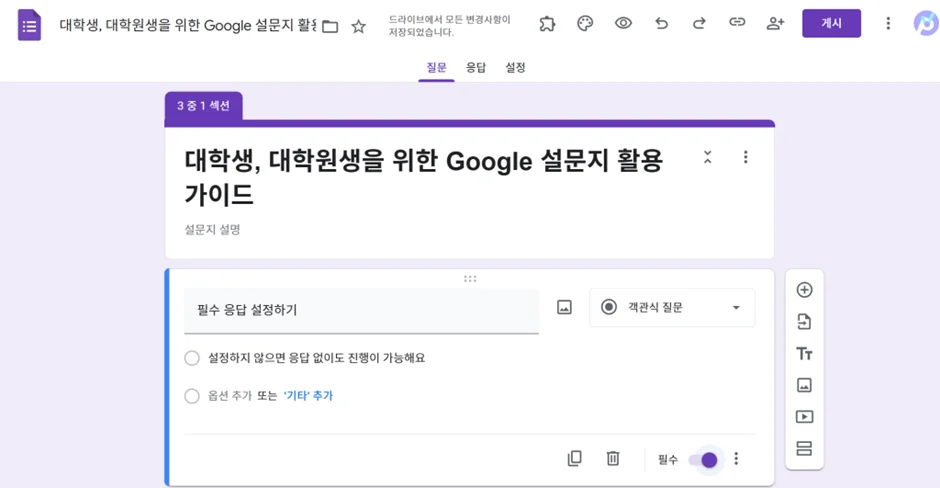Open the 객관식 질문 type dropdown
940x488 pixels.
[672, 308]
